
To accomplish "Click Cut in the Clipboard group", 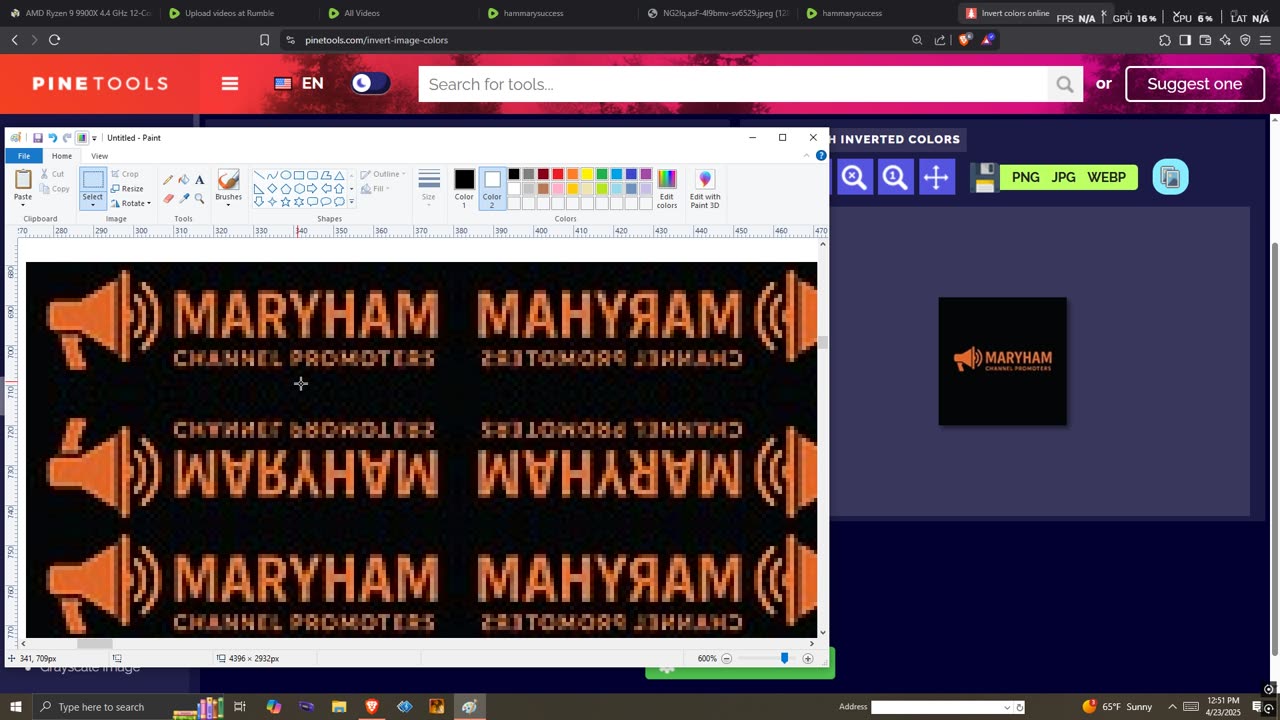I will click(52, 174).
